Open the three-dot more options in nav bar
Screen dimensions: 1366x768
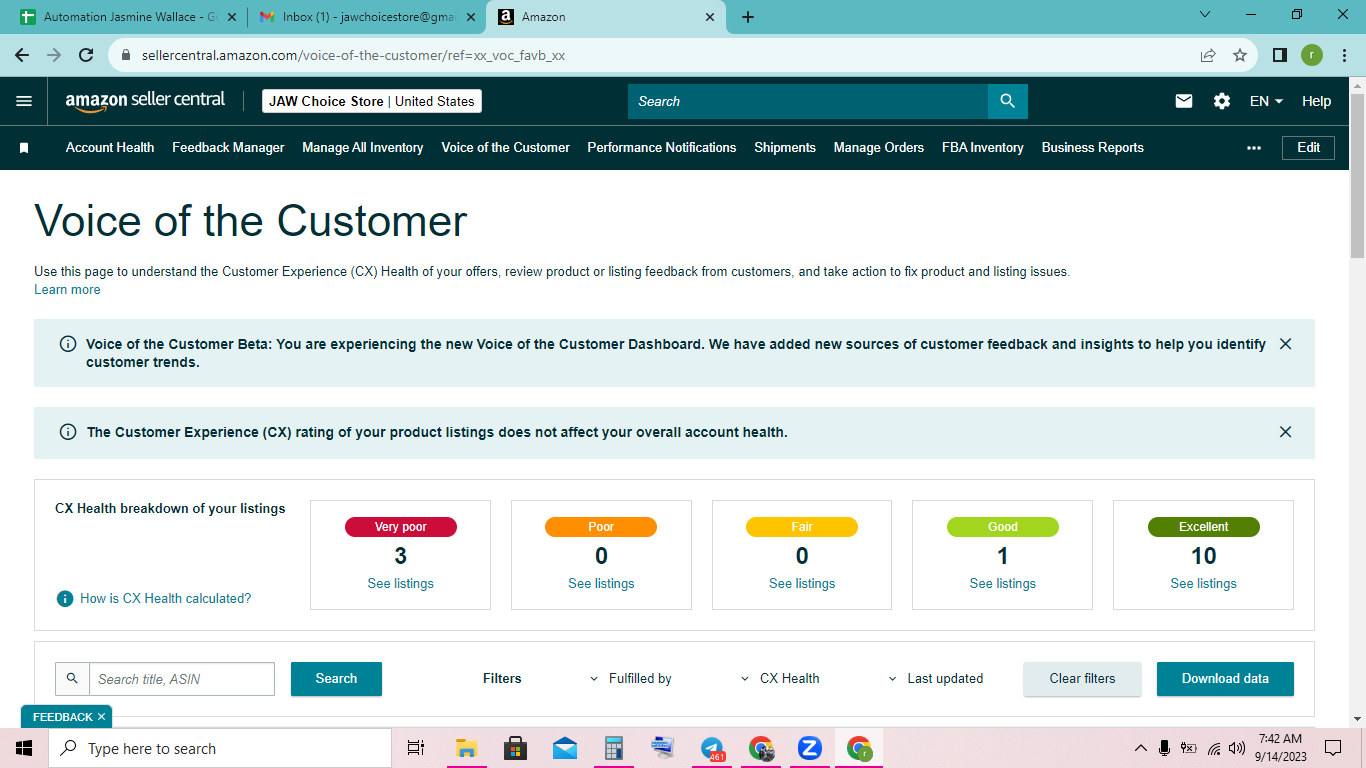[x=1254, y=148]
